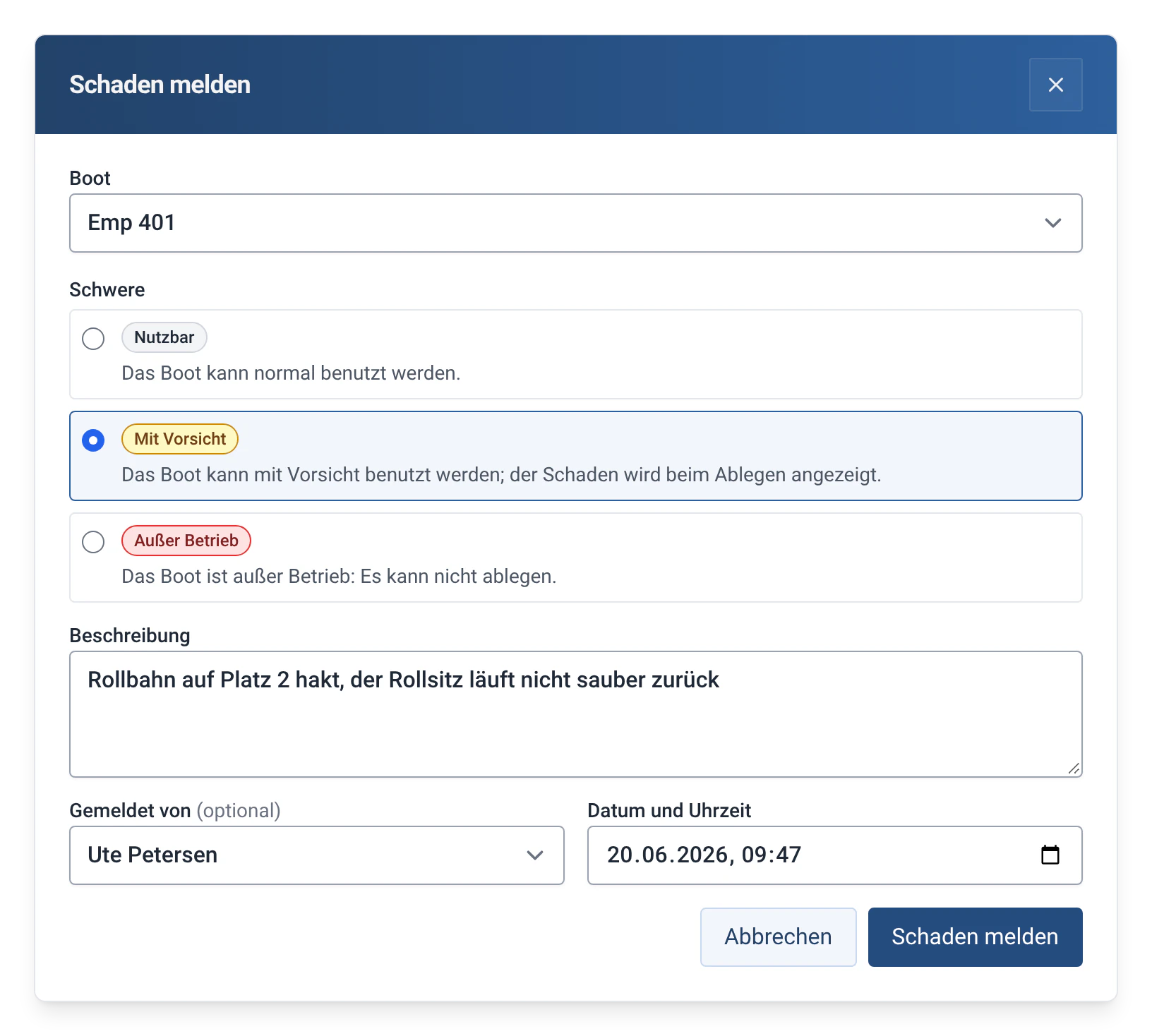
Task: Close the Schaden melden dialog with X
Action: [x=1055, y=85]
